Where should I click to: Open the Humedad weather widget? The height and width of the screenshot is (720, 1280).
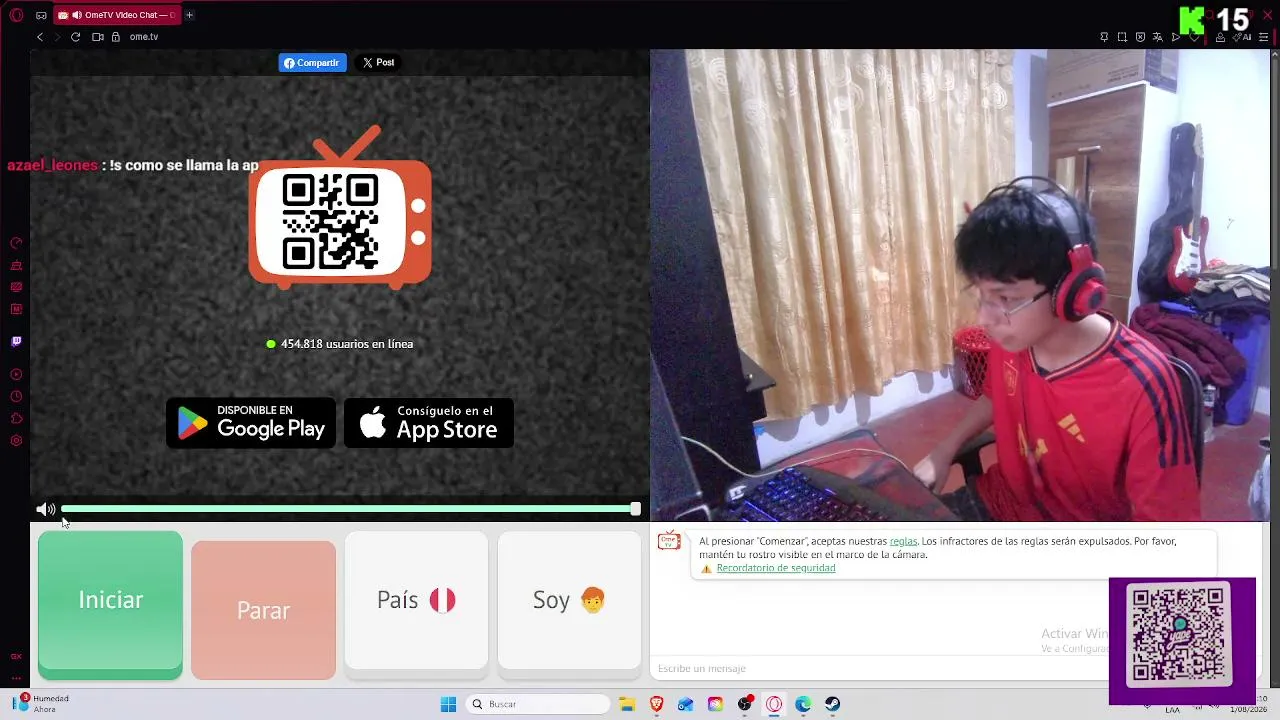click(42, 704)
